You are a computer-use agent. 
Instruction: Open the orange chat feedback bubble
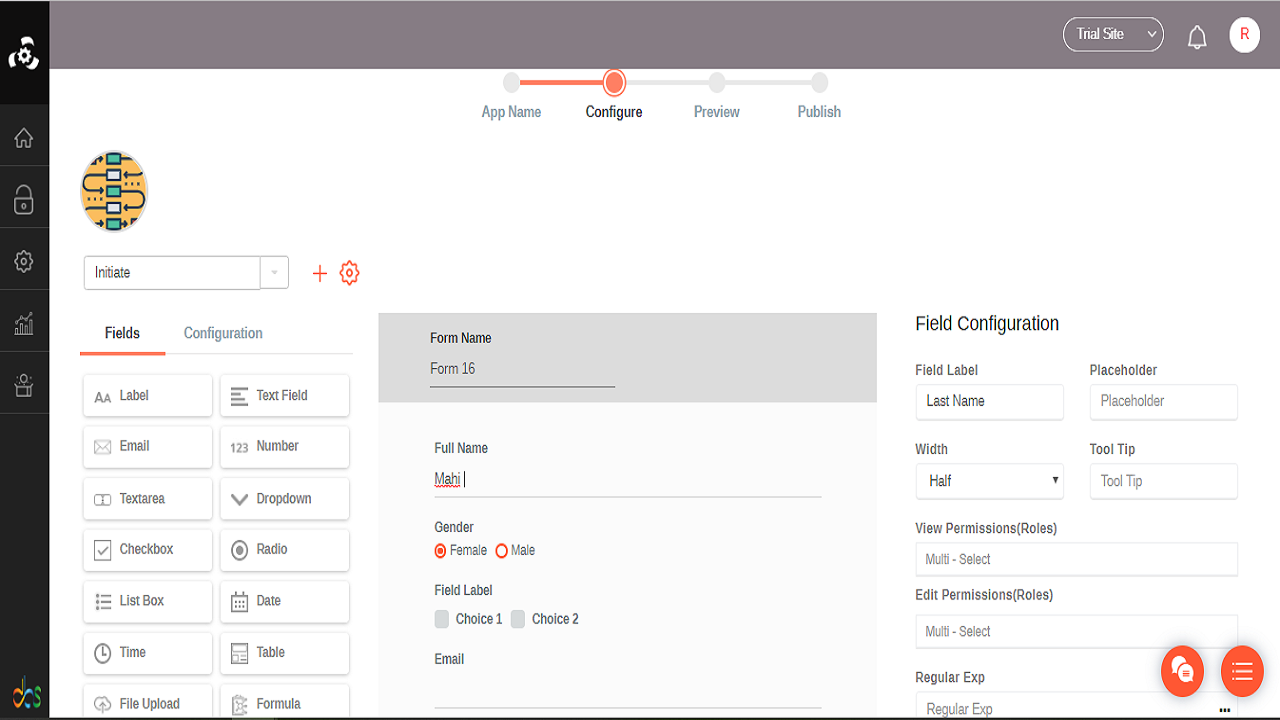[1182, 671]
